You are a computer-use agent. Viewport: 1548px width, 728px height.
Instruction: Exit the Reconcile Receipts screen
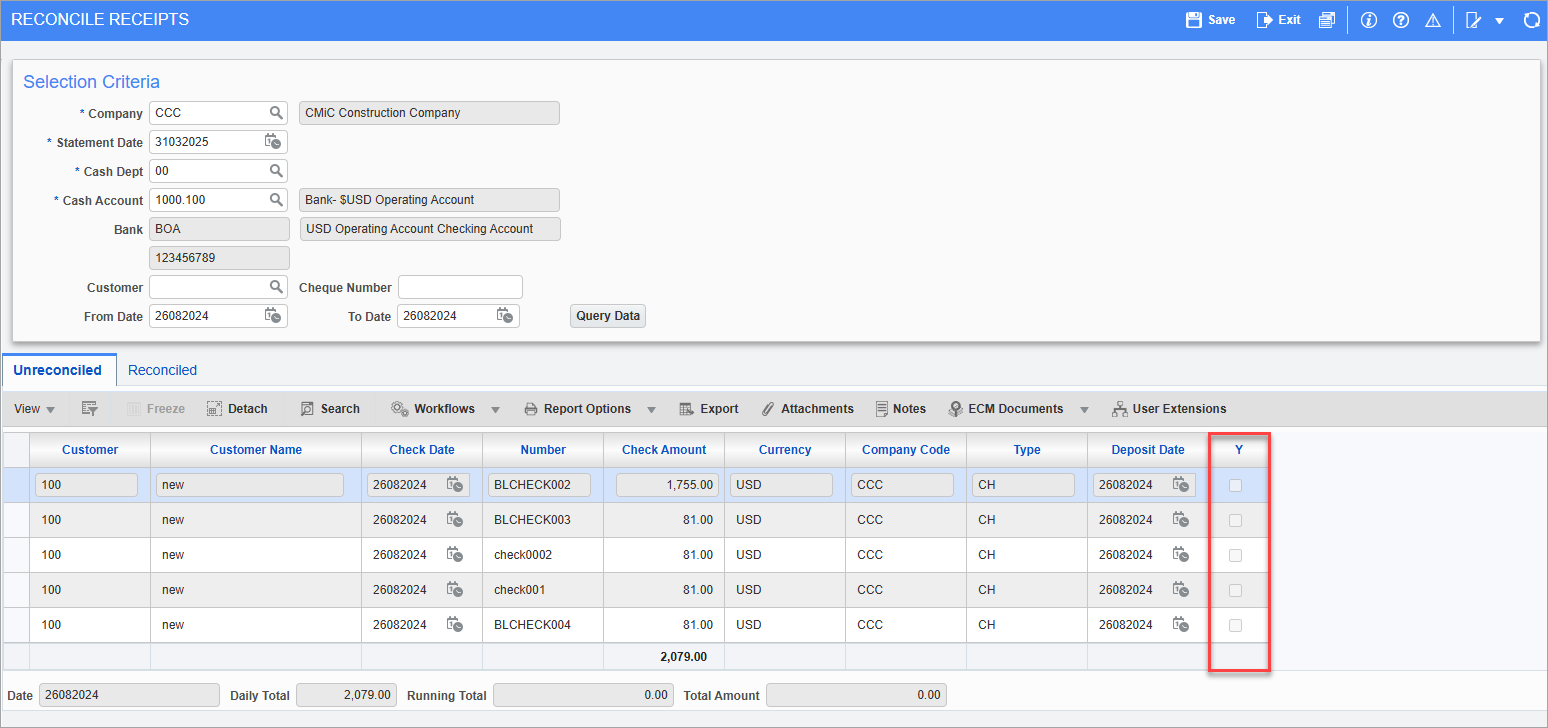tap(1279, 20)
